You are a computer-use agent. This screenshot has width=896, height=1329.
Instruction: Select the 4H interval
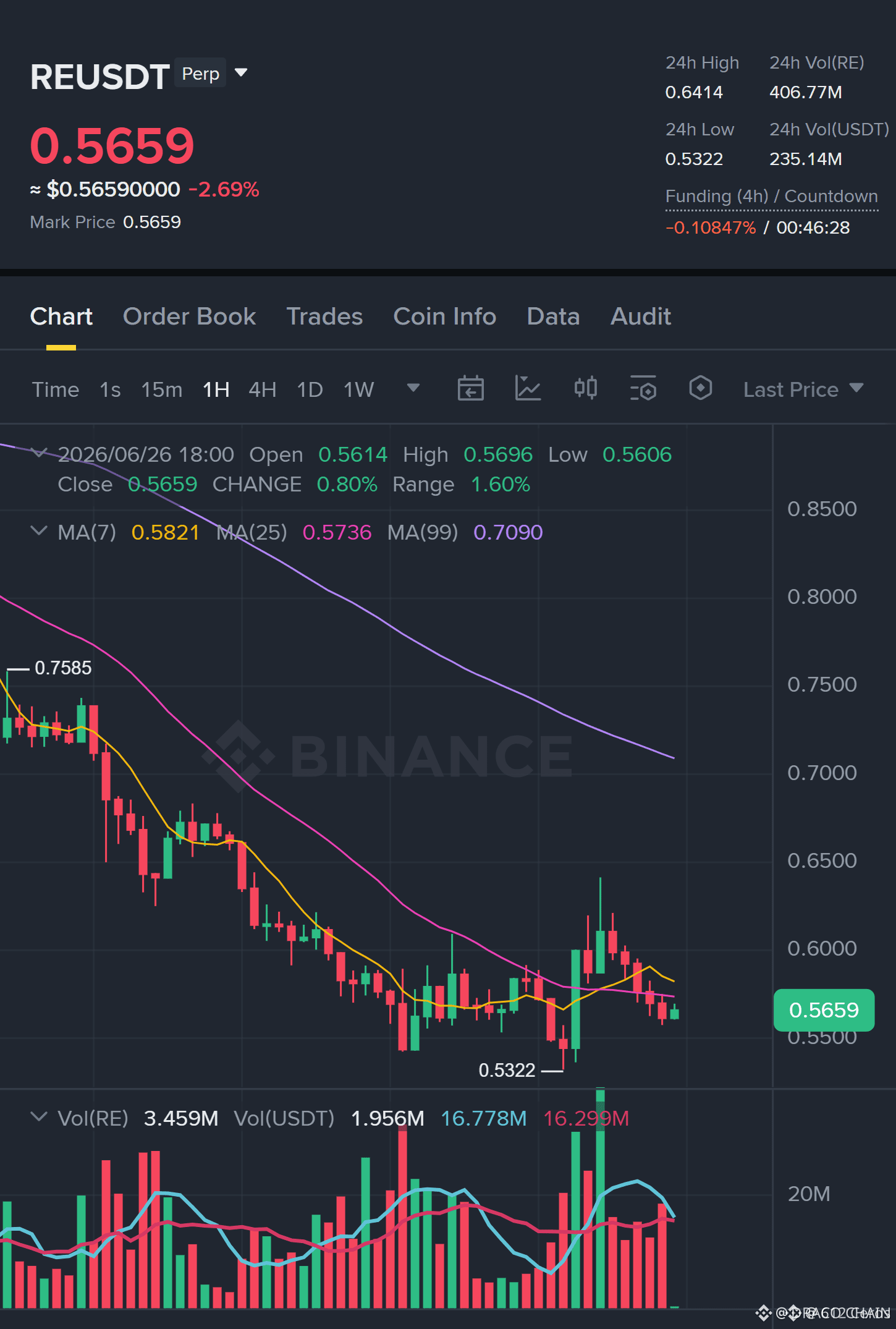[x=263, y=389]
